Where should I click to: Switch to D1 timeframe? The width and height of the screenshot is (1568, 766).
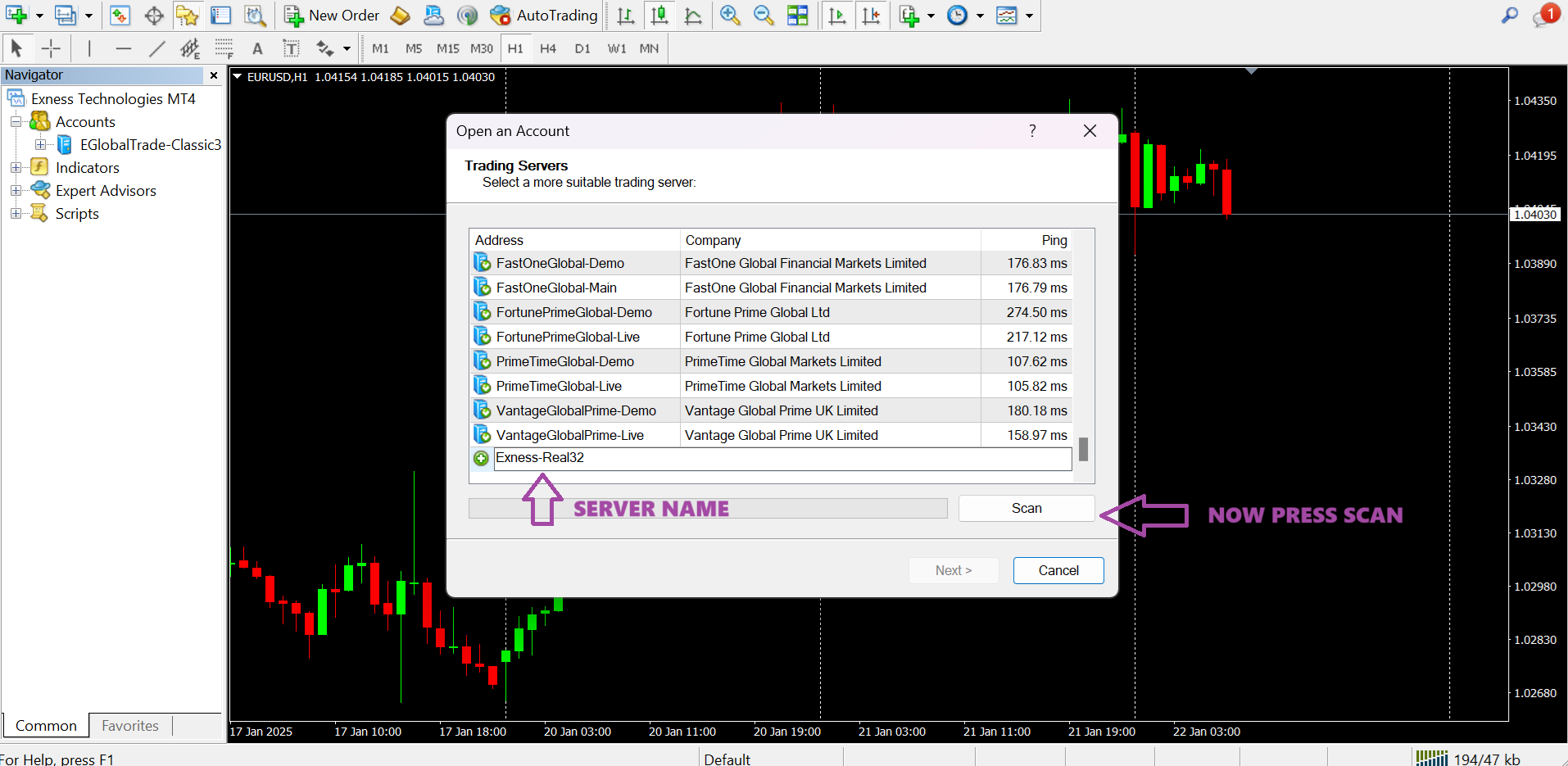coord(582,48)
